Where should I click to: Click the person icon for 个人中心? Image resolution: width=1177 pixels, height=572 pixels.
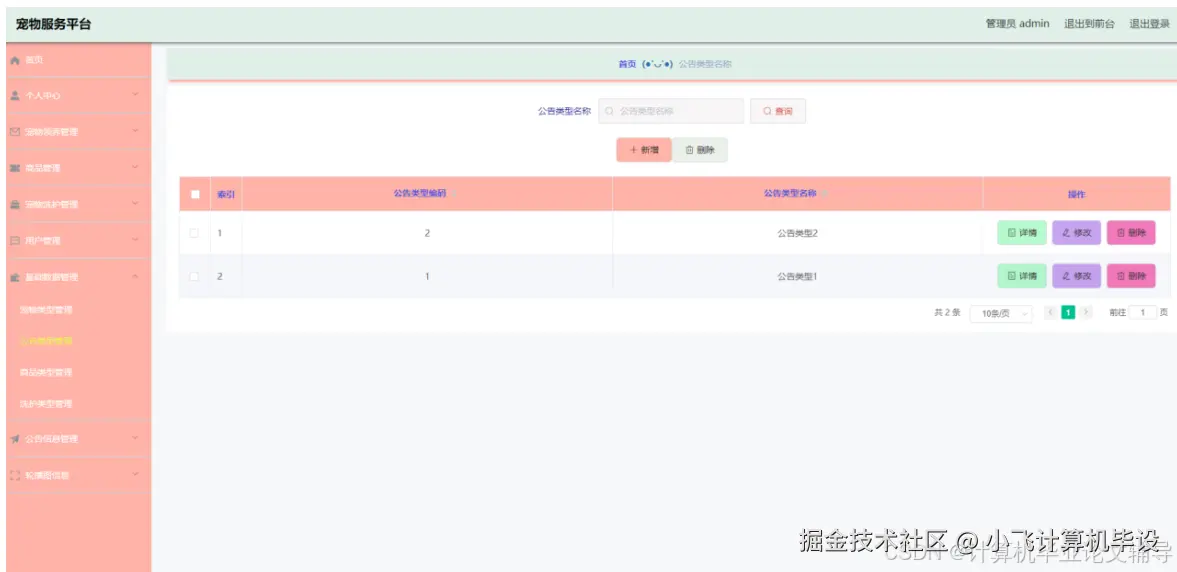pyautogui.click(x=14, y=96)
